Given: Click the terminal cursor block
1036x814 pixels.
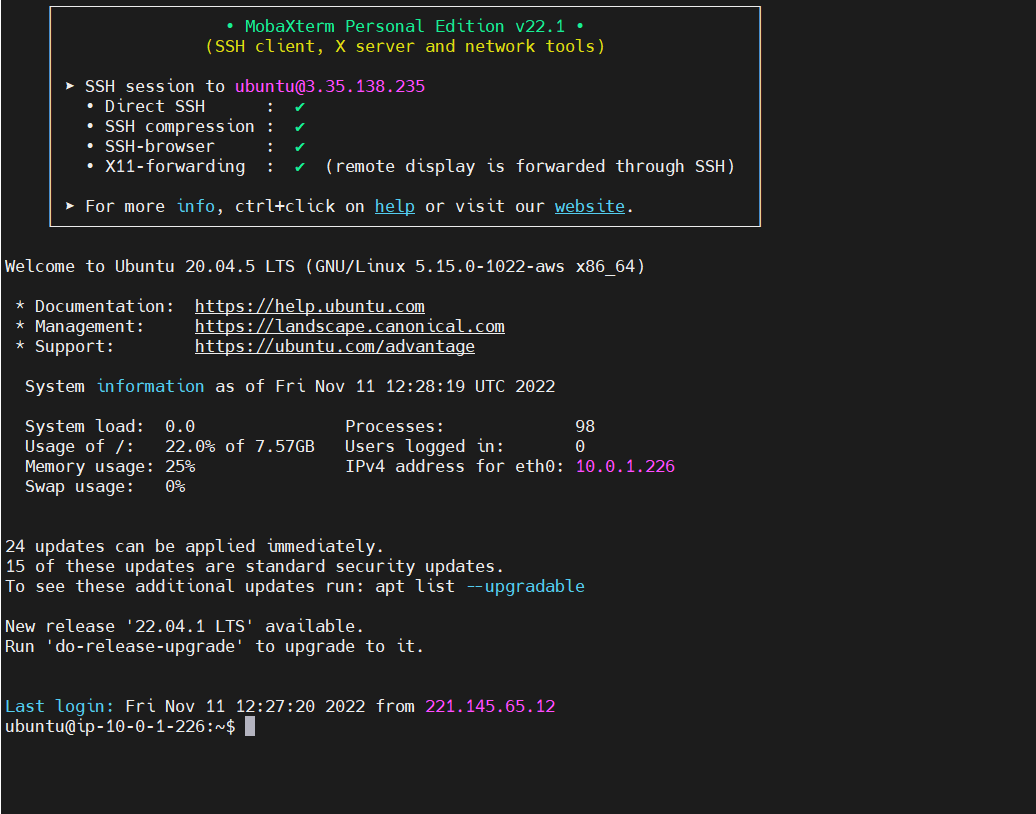Looking at the screenshot, I should [250, 726].
